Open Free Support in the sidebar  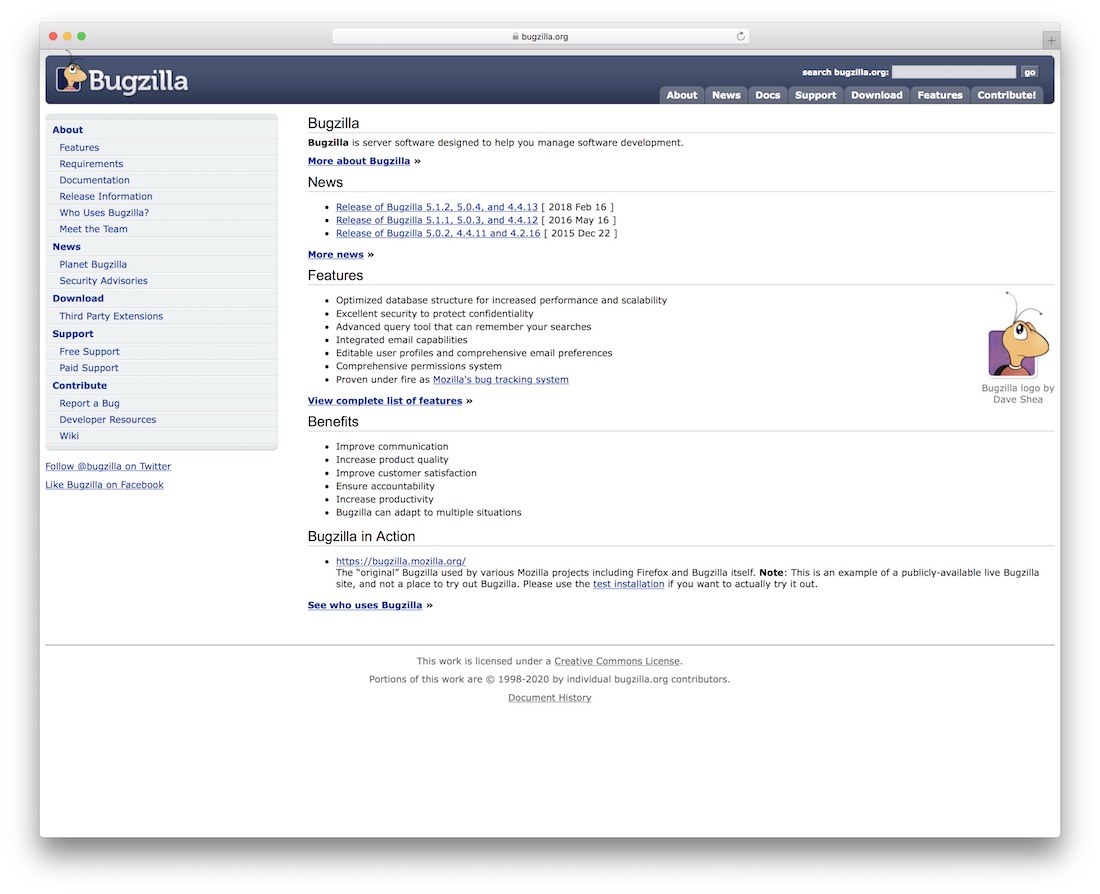pos(89,352)
